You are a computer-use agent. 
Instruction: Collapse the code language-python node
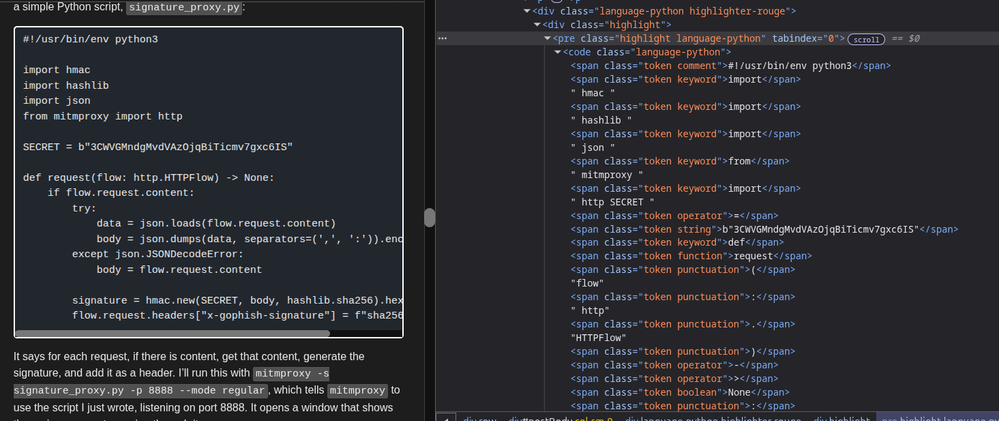tap(559, 52)
